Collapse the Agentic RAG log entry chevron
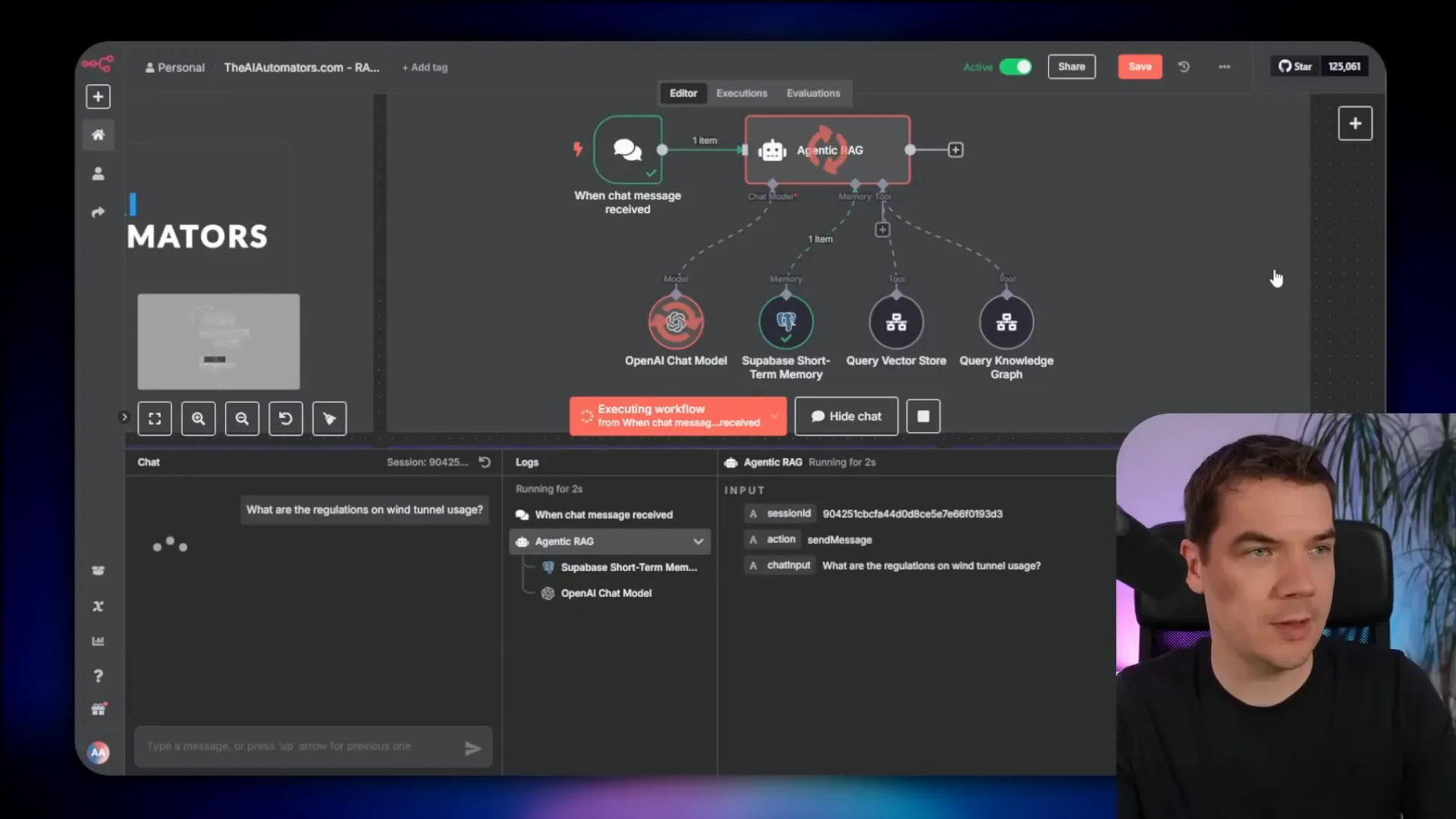The height and width of the screenshot is (819, 1456). pos(698,541)
